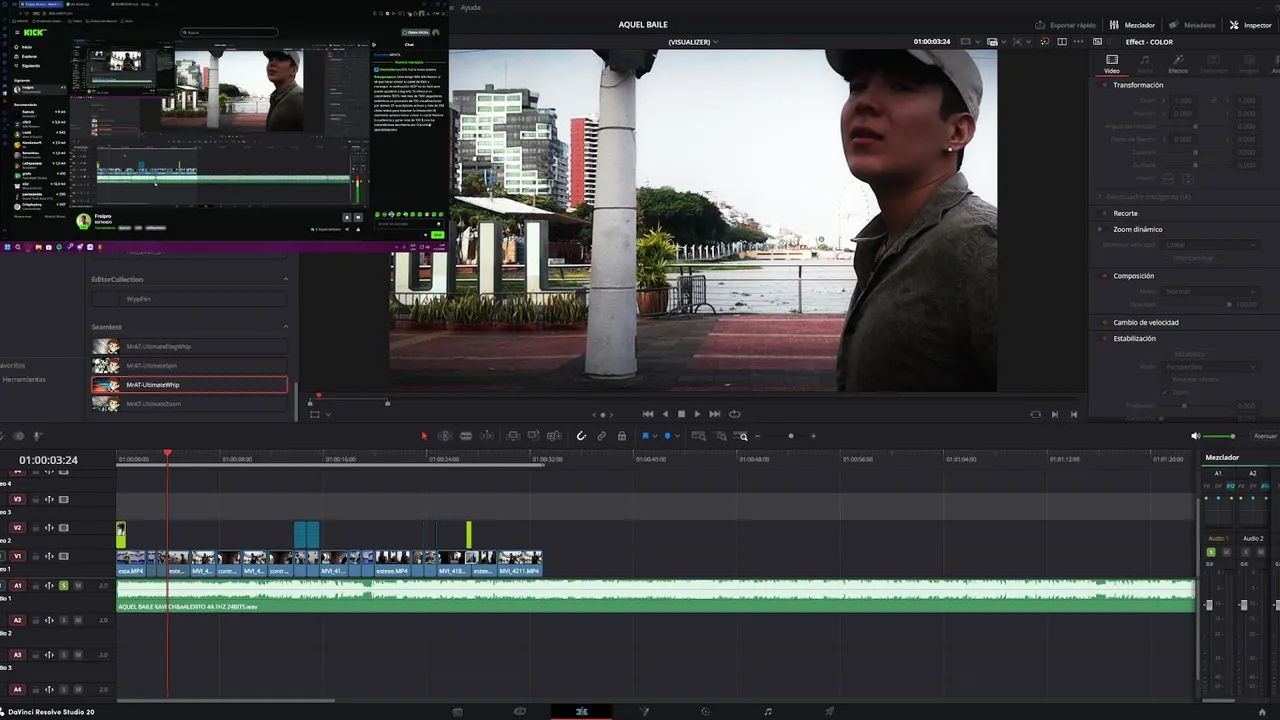Click Exportar rápido

click(x=1065, y=25)
